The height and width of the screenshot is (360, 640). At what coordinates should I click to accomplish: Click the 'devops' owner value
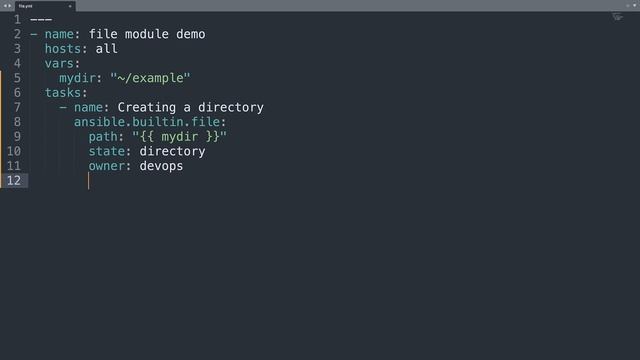tap(161, 166)
